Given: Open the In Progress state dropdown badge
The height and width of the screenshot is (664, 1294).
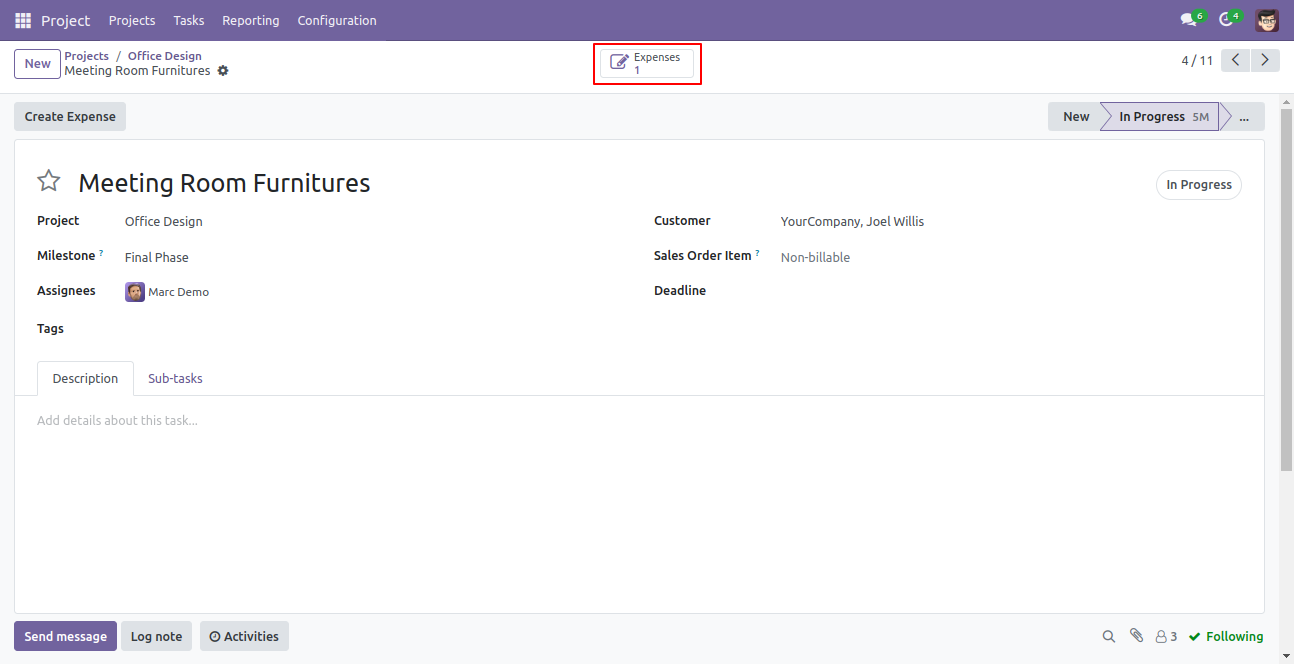Looking at the screenshot, I should click(x=1199, y=185).
